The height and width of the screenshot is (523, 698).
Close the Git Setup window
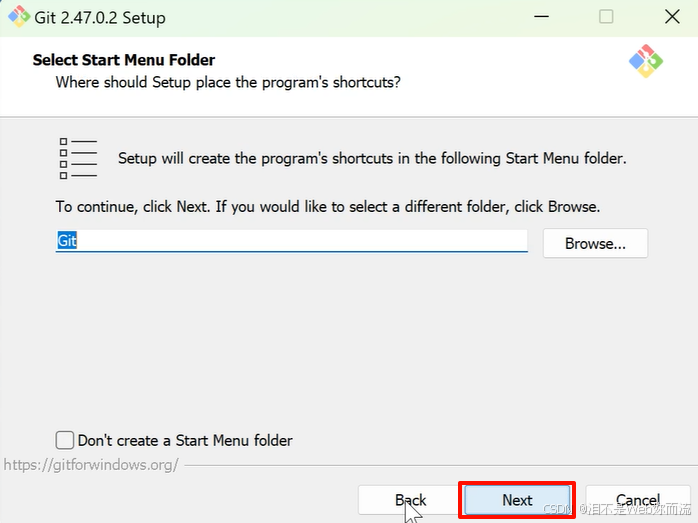[672, 17]
